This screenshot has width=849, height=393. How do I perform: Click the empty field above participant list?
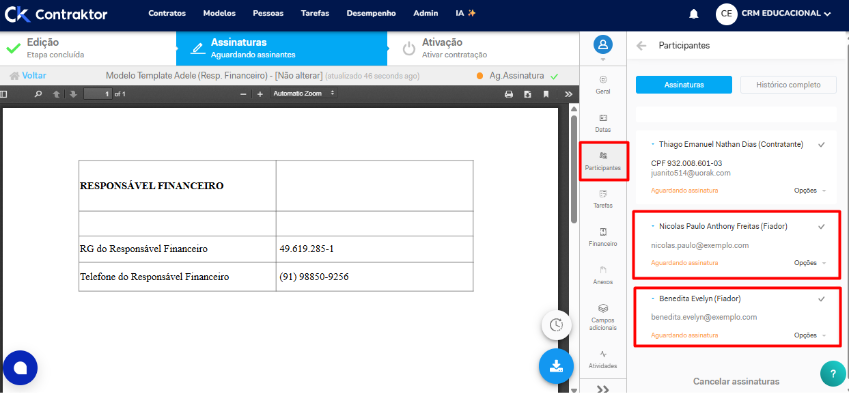pyautogui.click(x=736, y=114)
